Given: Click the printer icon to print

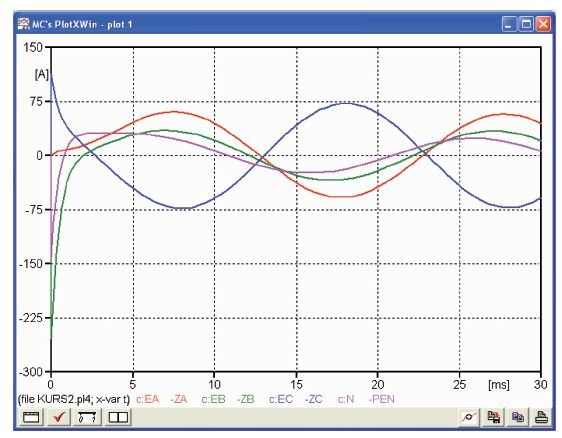Looking at the screenshot, I should tap(541, 417).
